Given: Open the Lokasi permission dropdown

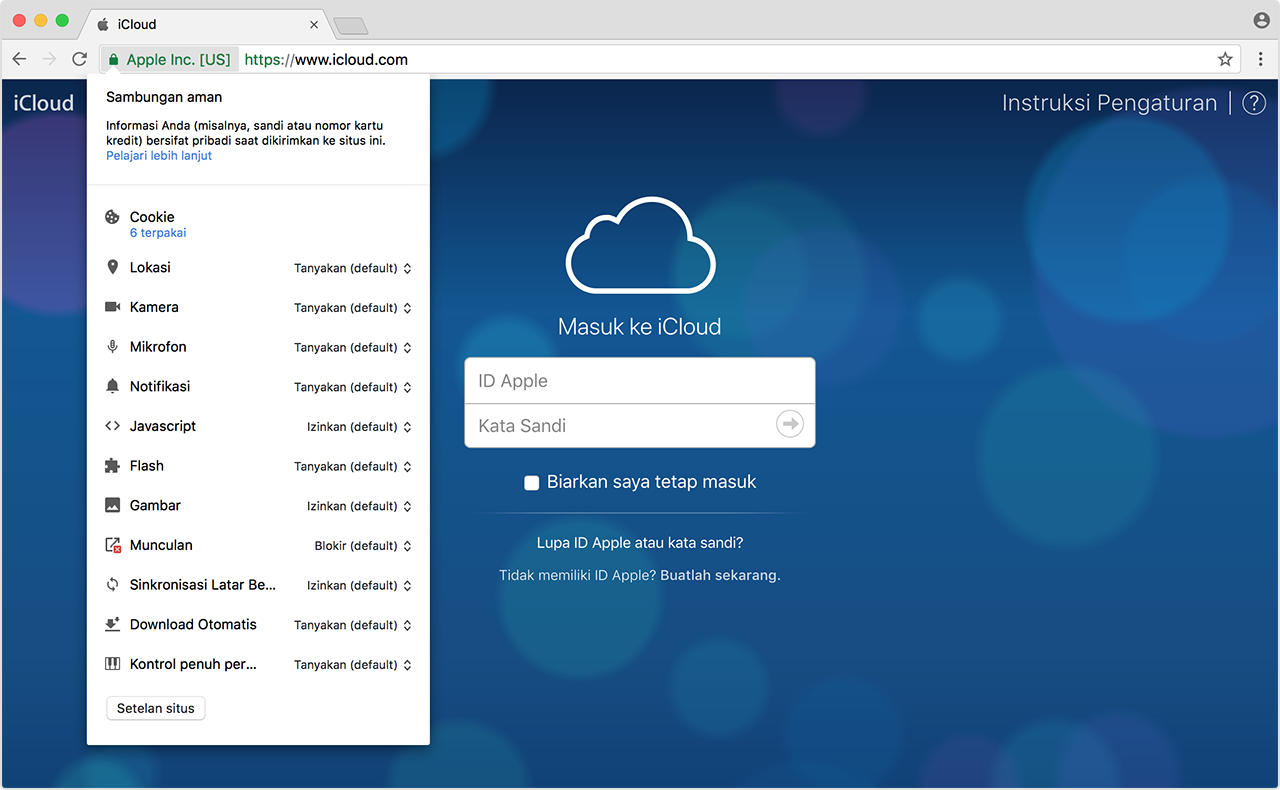Looking at the screenshot, I should (352, 268).
